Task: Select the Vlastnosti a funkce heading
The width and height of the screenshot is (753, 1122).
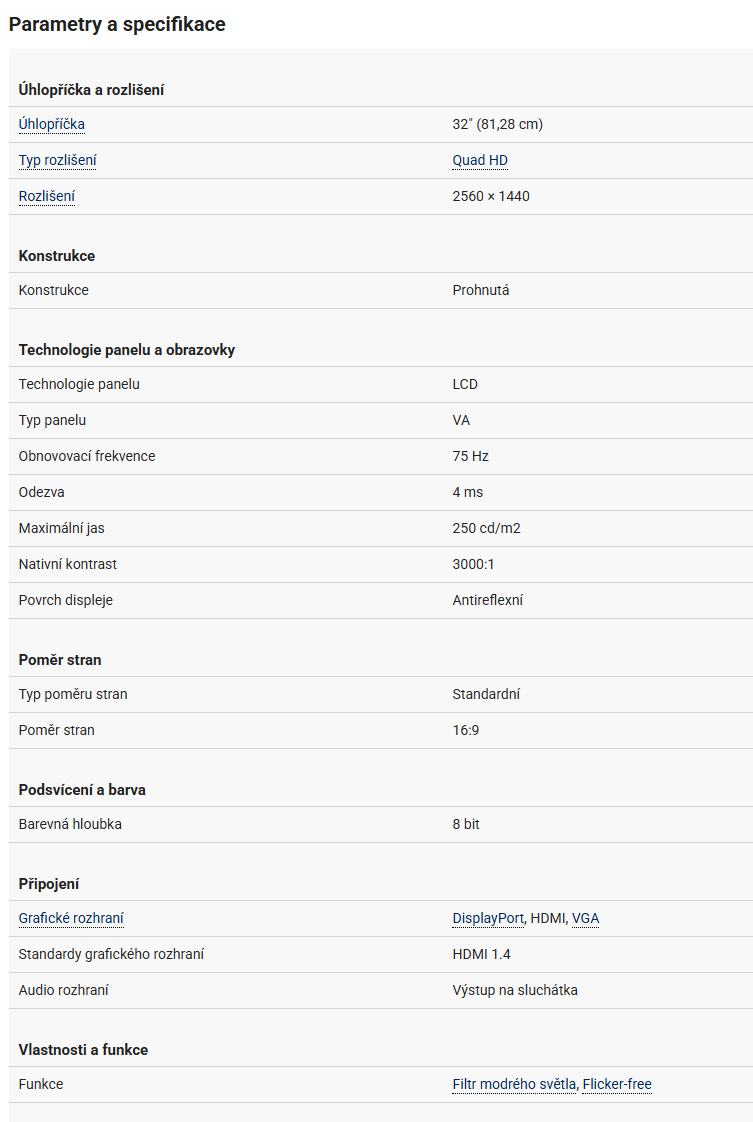Action: 83,1050
